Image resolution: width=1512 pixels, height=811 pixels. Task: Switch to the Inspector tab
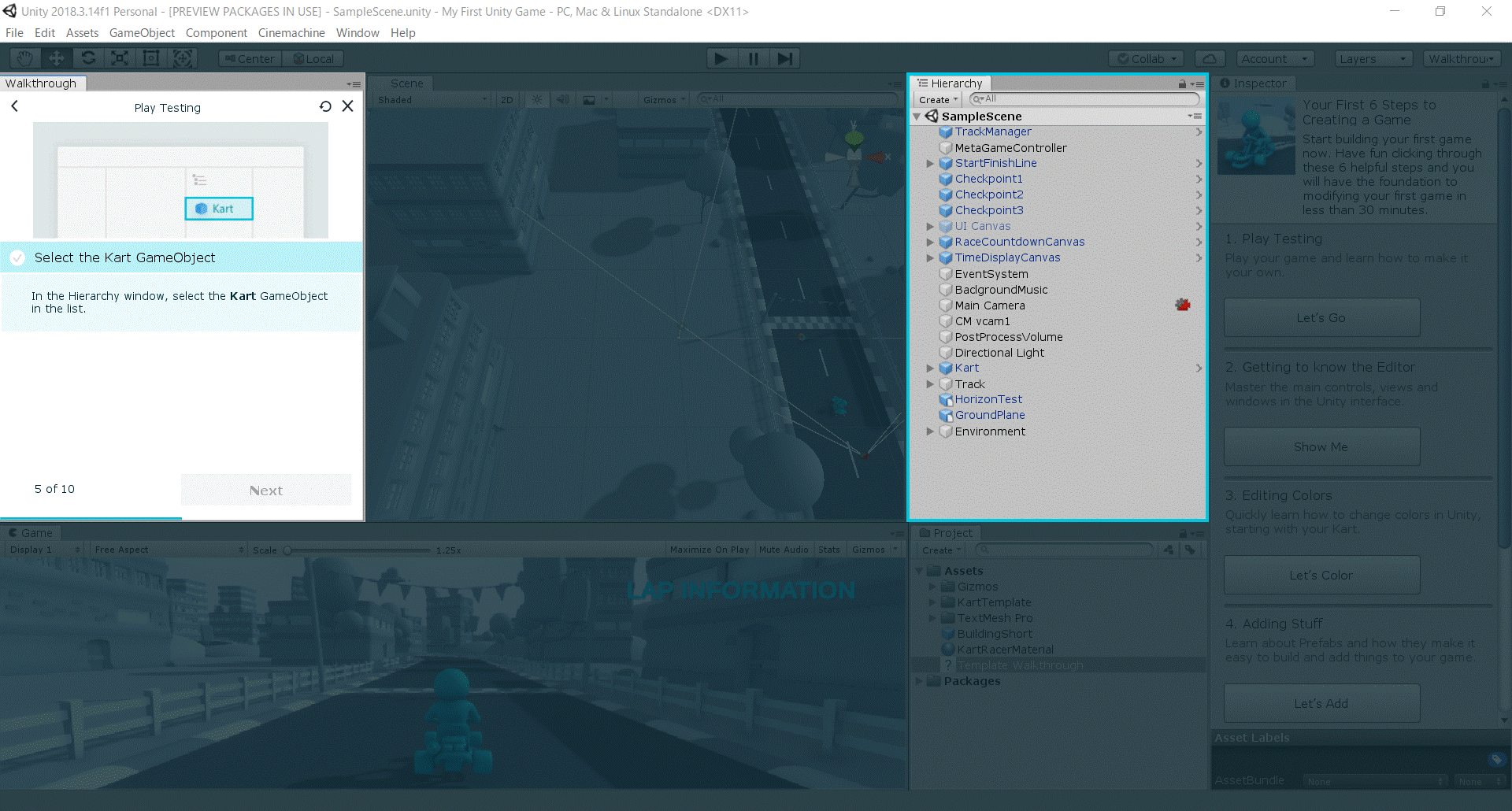click(1254, 83)
